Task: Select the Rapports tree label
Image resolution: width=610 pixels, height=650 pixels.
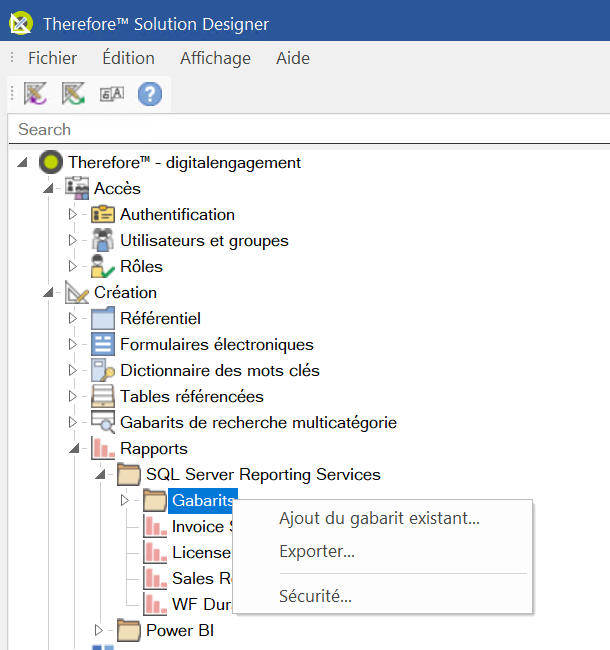Action: (154, 449)
